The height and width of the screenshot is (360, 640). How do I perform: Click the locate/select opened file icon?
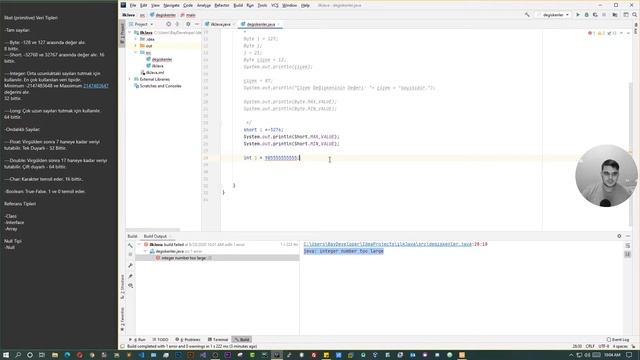pos(169,24)
